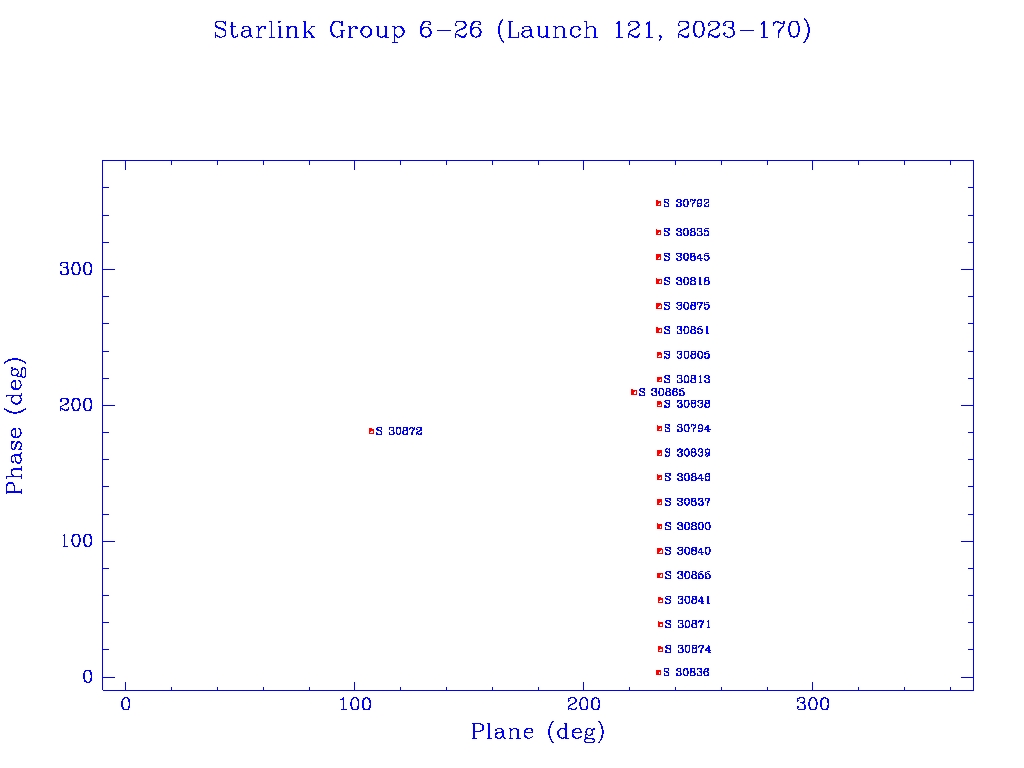1024x768 pixels.
Task: Click the red marker beside S 30836
Action: 658,672
